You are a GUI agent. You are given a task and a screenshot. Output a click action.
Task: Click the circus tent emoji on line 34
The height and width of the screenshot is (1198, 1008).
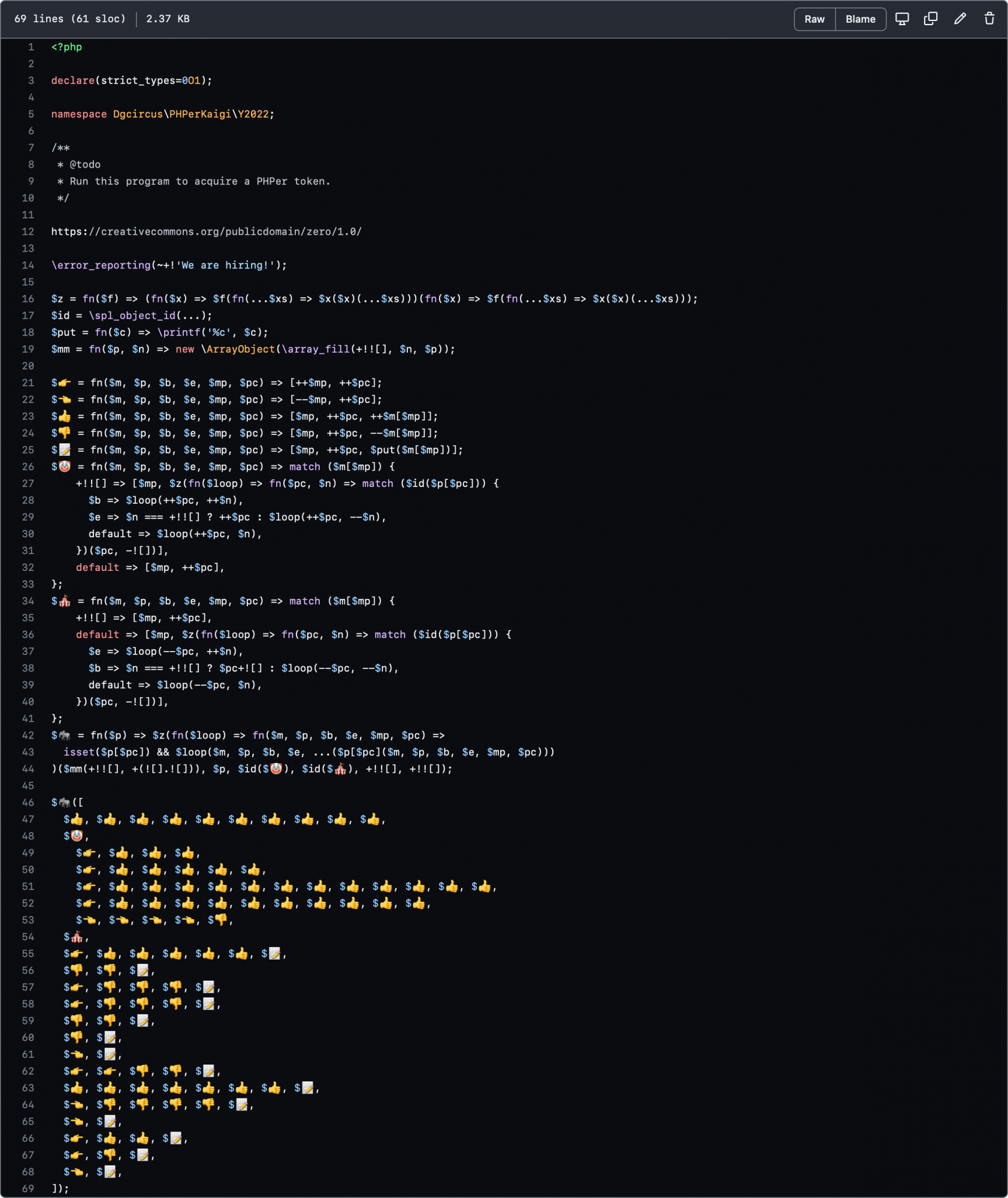coord(64,601)
